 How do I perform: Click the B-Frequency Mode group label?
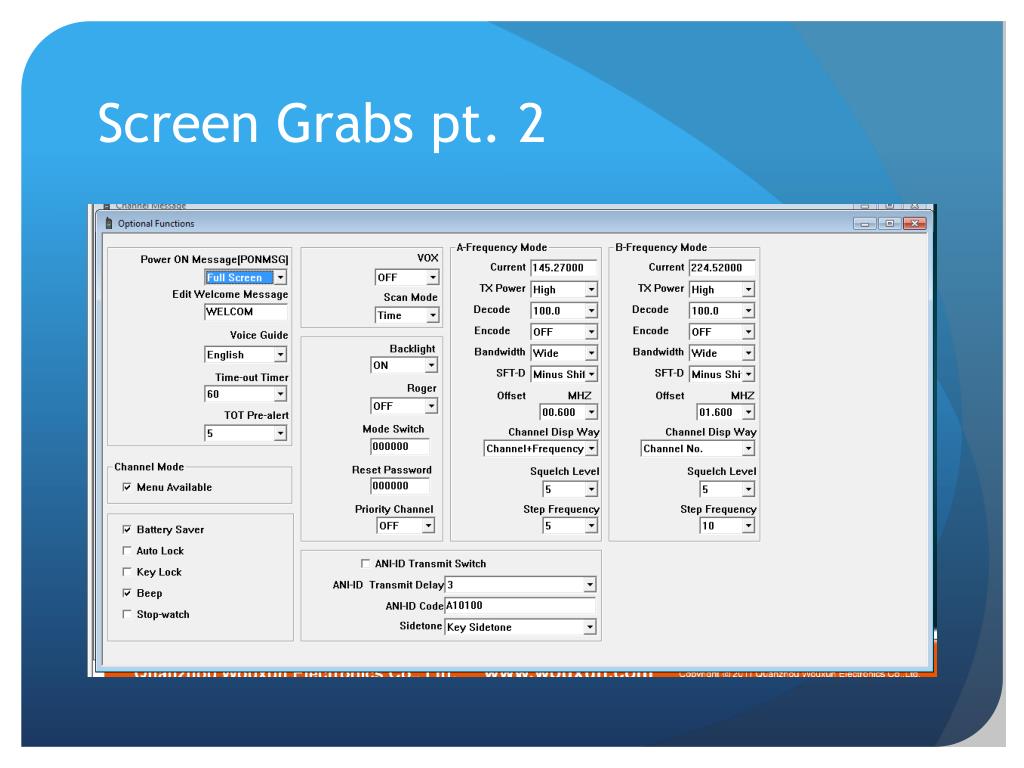(x=661, y=248)
